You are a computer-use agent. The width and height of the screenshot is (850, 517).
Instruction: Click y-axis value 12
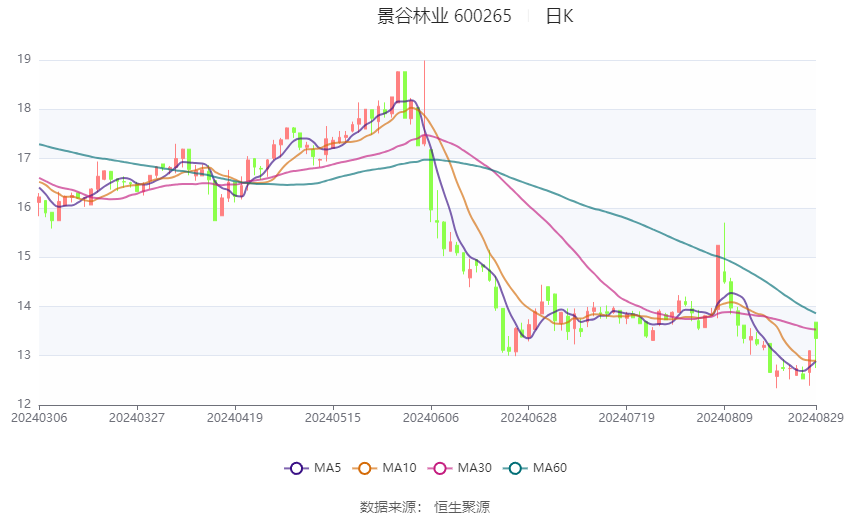pos(24,404)
